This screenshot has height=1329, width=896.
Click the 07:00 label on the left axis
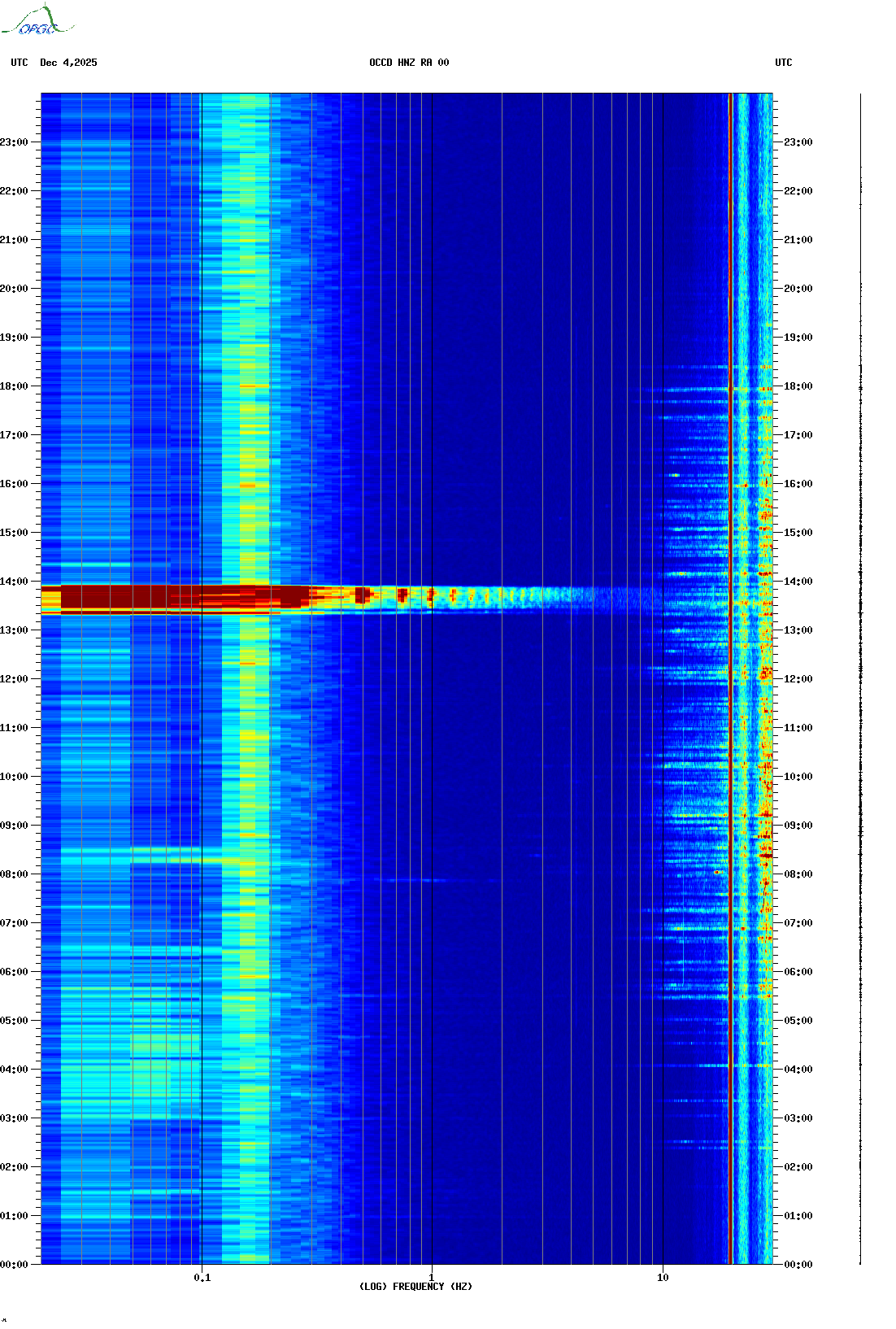(14, 923)
